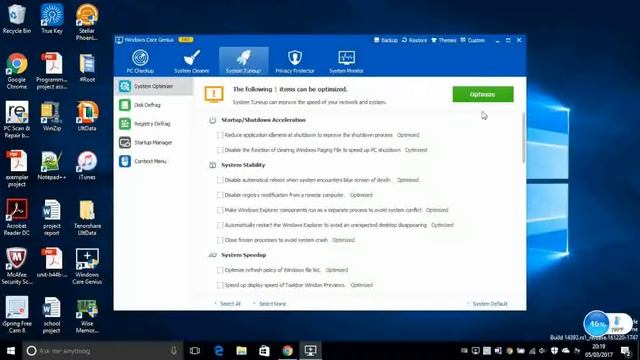Select iTunes desktop icon

pyautogui.click(x=87, y=165)
